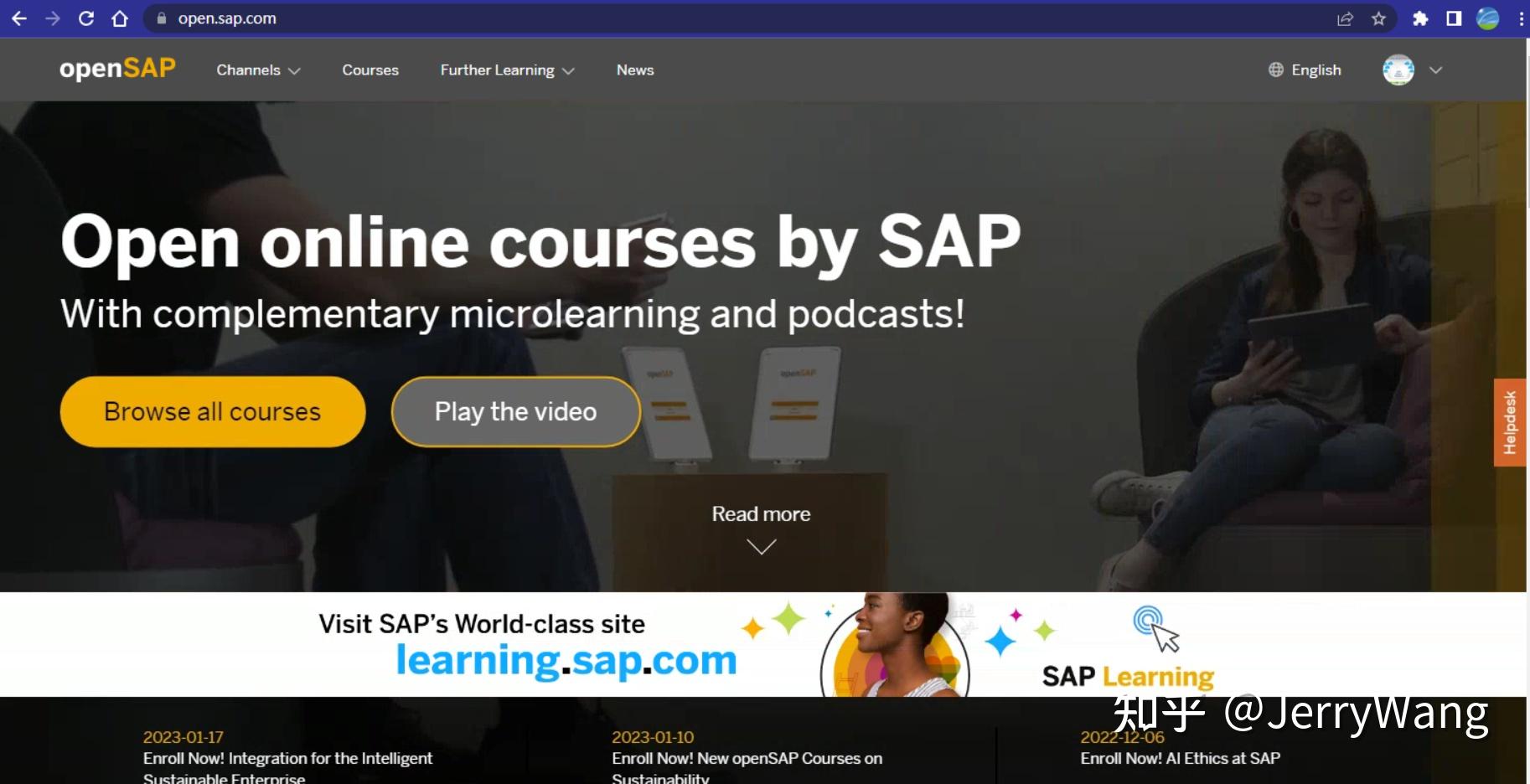Reload the page with the refresh icon
This screenshot has height=784, width=1530.
pyautogui.click(x=86, y=18)
